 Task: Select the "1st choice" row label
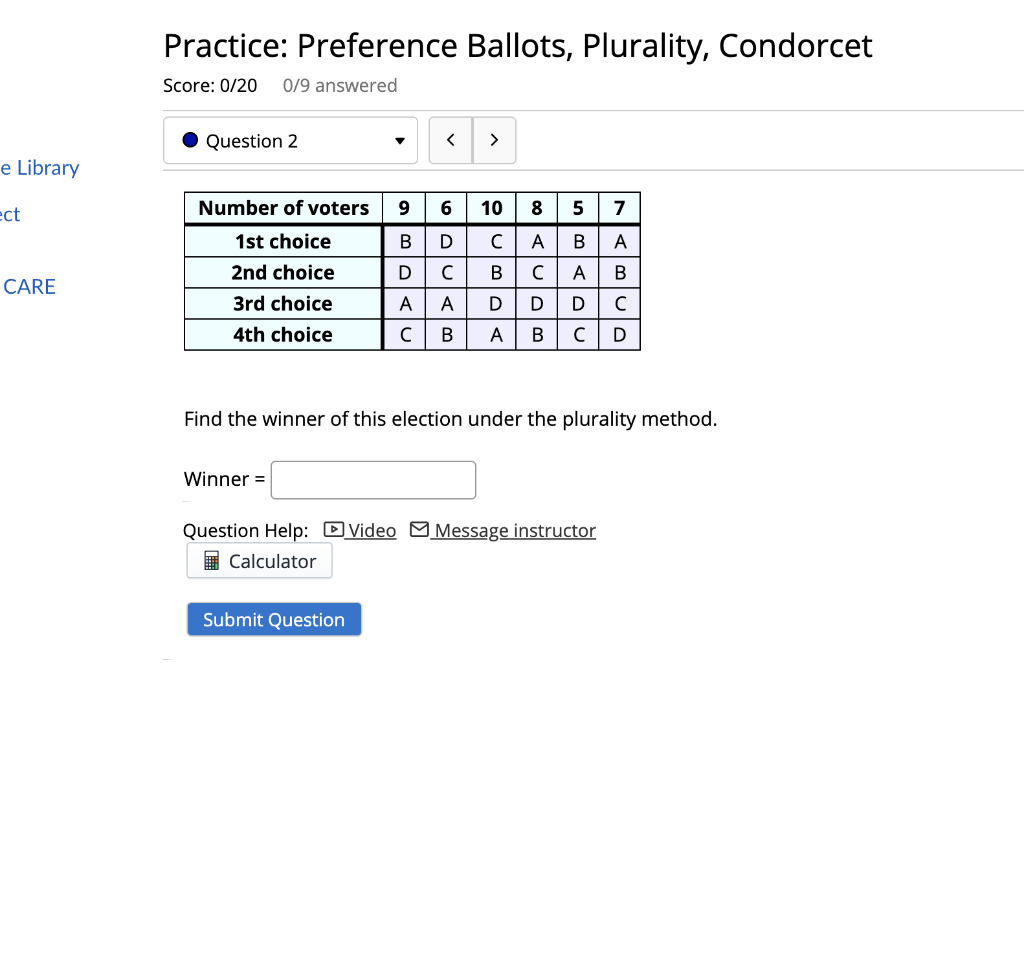click(x=283, y=241)
